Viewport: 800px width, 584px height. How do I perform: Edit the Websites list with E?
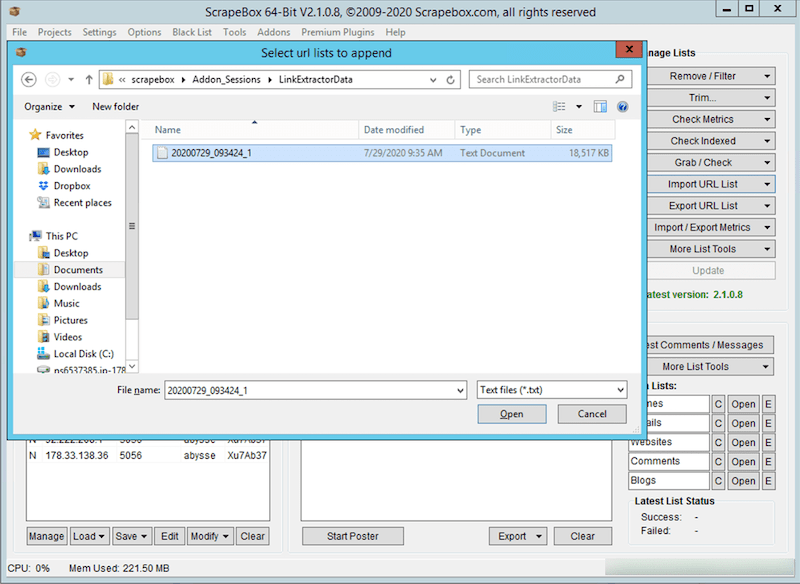click(768, 442)
